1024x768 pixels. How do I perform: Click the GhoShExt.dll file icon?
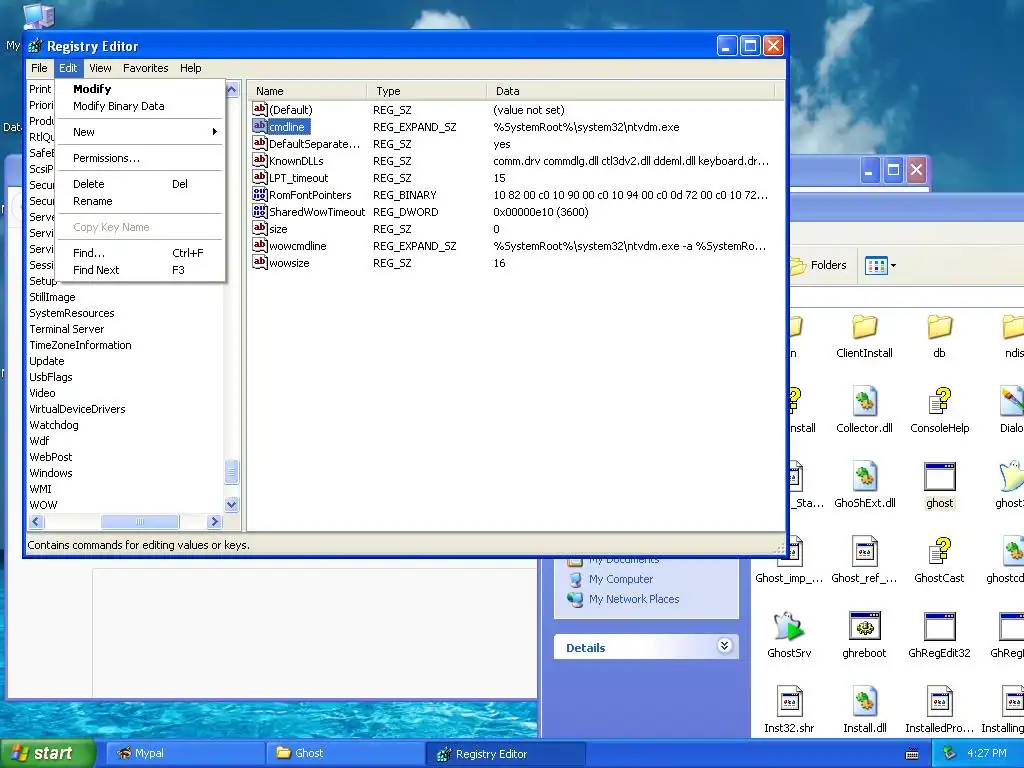pos(864,476)
